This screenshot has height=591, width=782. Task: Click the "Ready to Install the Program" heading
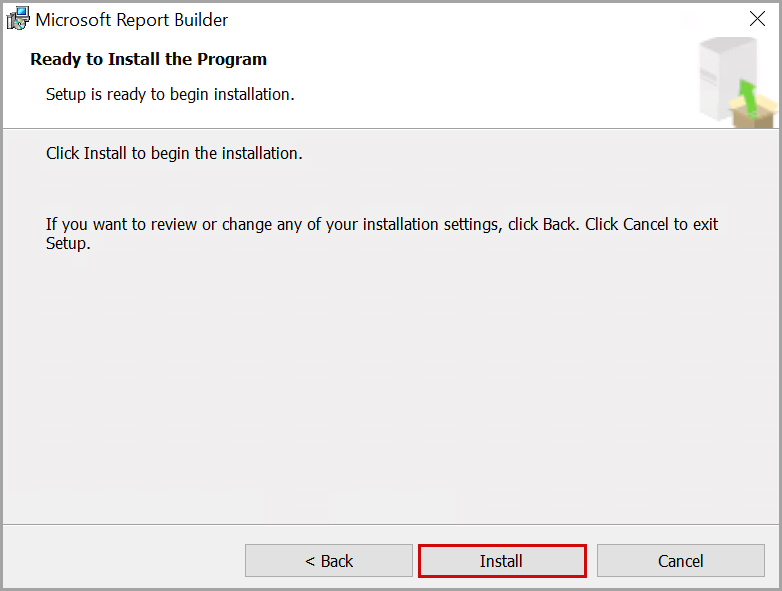[x=148, y=59]
